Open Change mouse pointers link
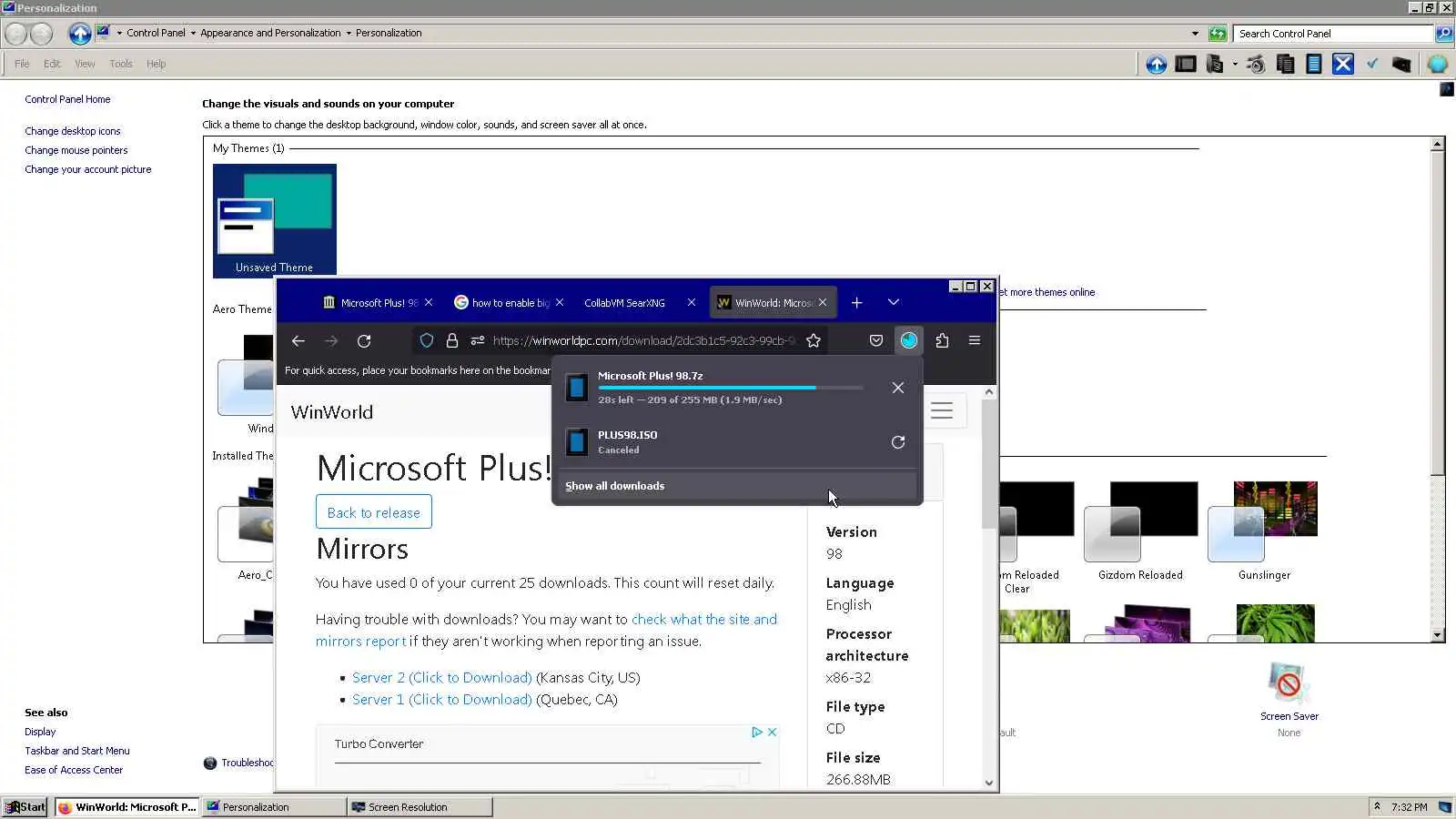The height and width of the screenshot is (819, 1456). pyautogui.click(x=76, y=150)
